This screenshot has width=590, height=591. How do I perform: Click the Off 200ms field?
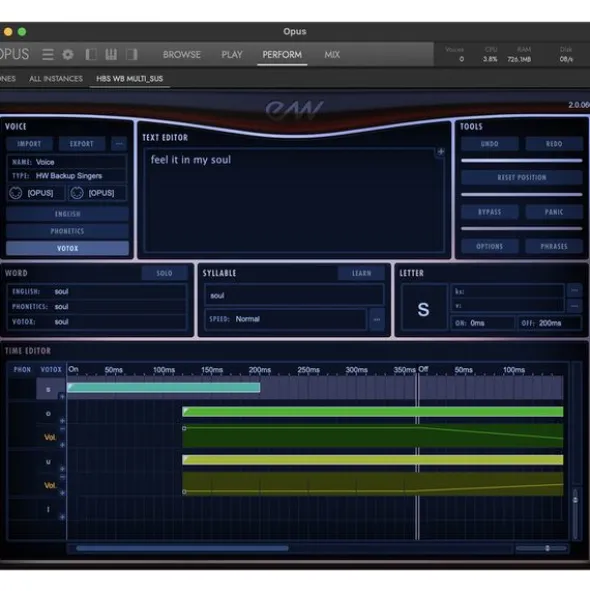coord(550,323)
